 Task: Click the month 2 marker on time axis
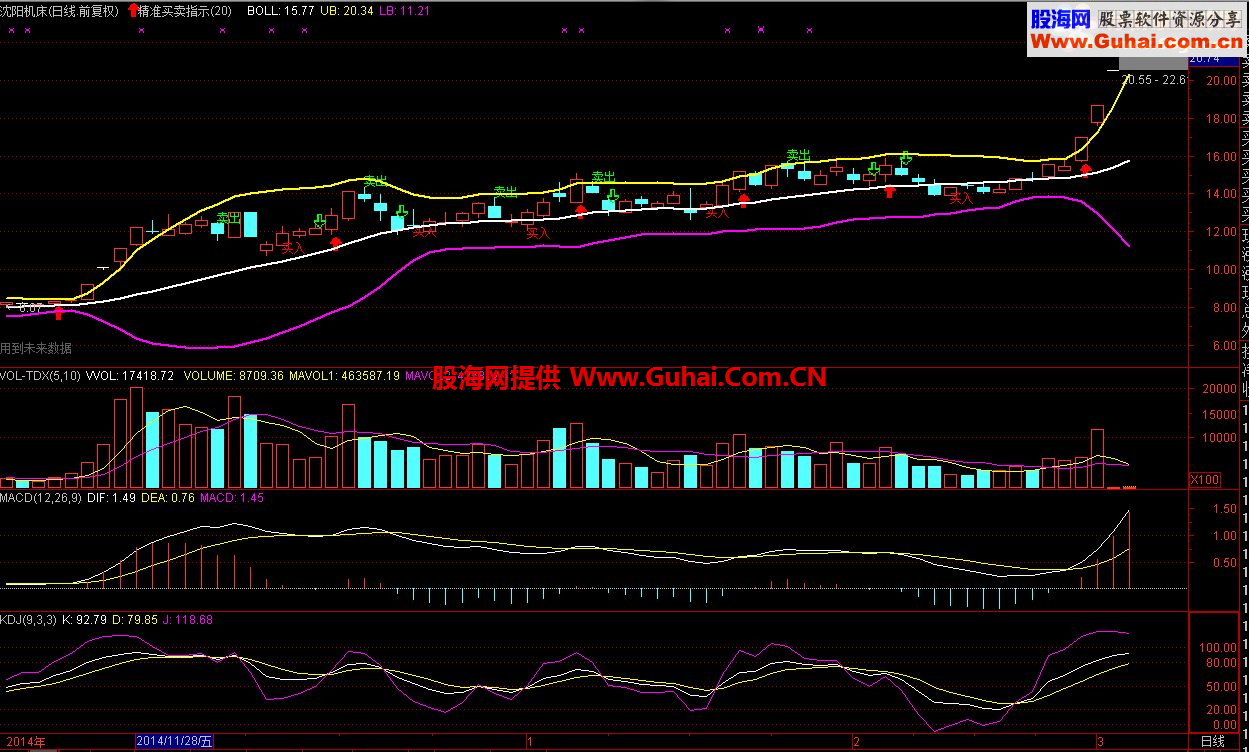click(856, 741)
